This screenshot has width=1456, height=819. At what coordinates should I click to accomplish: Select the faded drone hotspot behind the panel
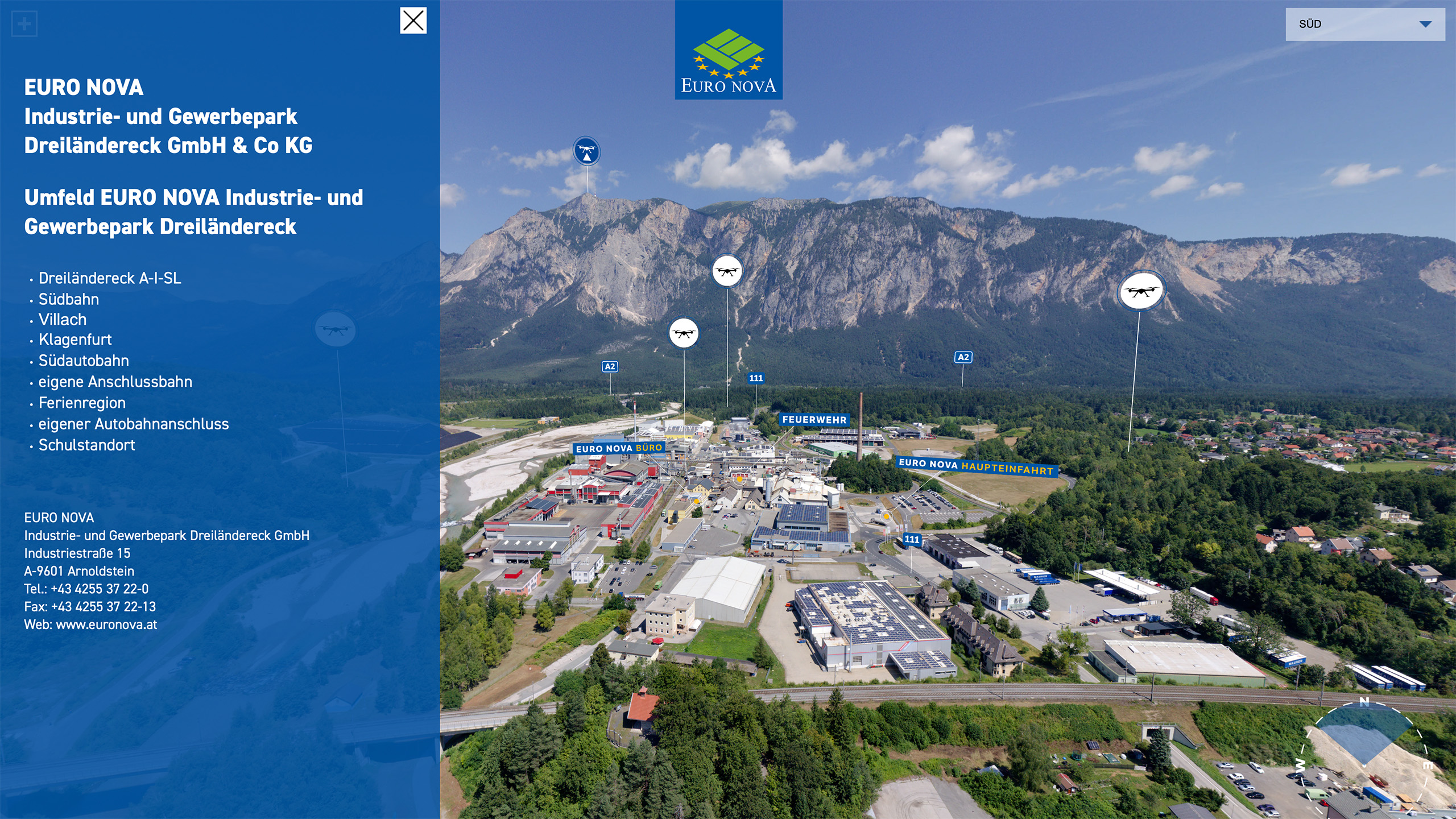point(336,329)
